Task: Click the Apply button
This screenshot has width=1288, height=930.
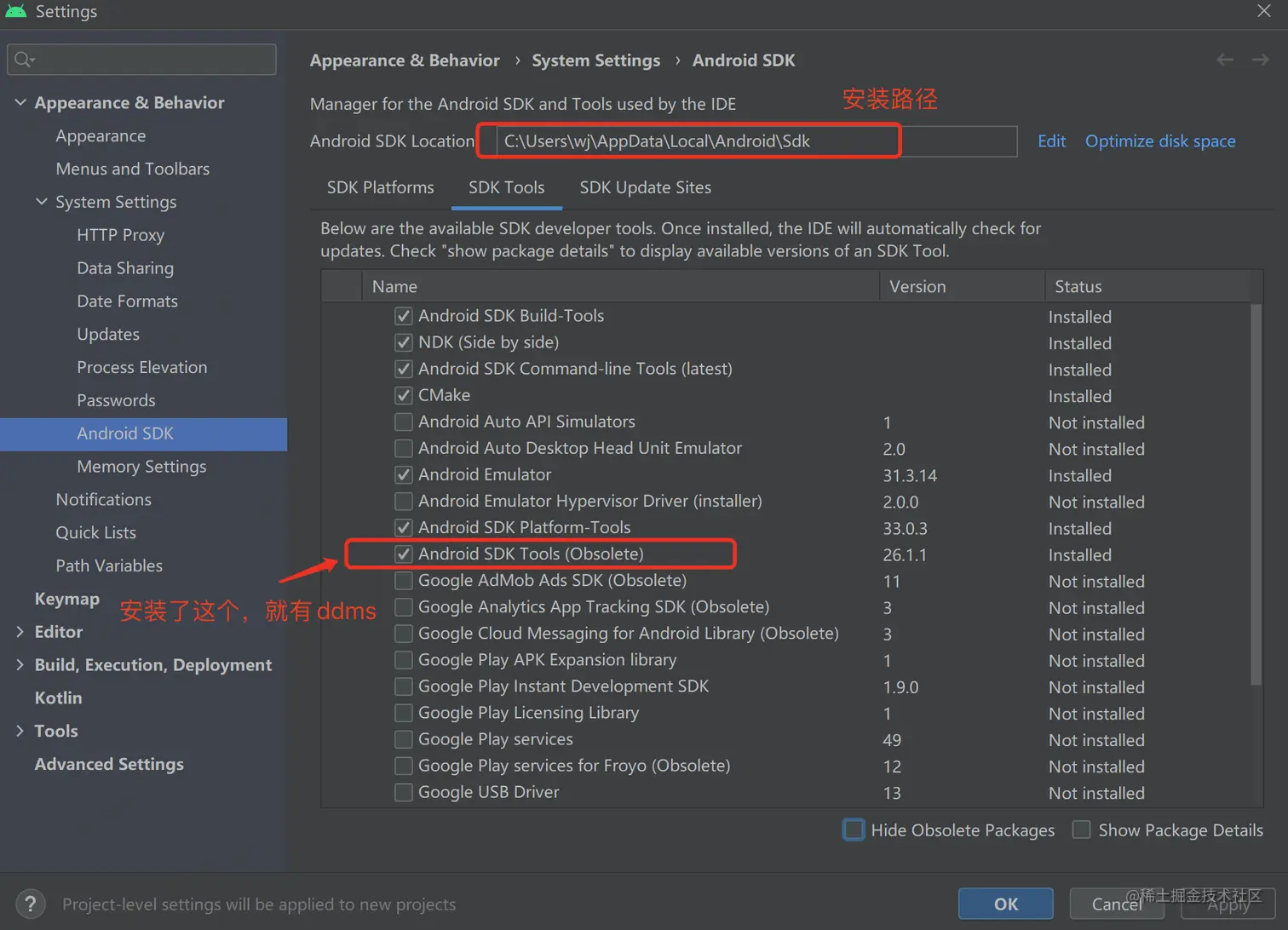Action: pos(1228,904)
